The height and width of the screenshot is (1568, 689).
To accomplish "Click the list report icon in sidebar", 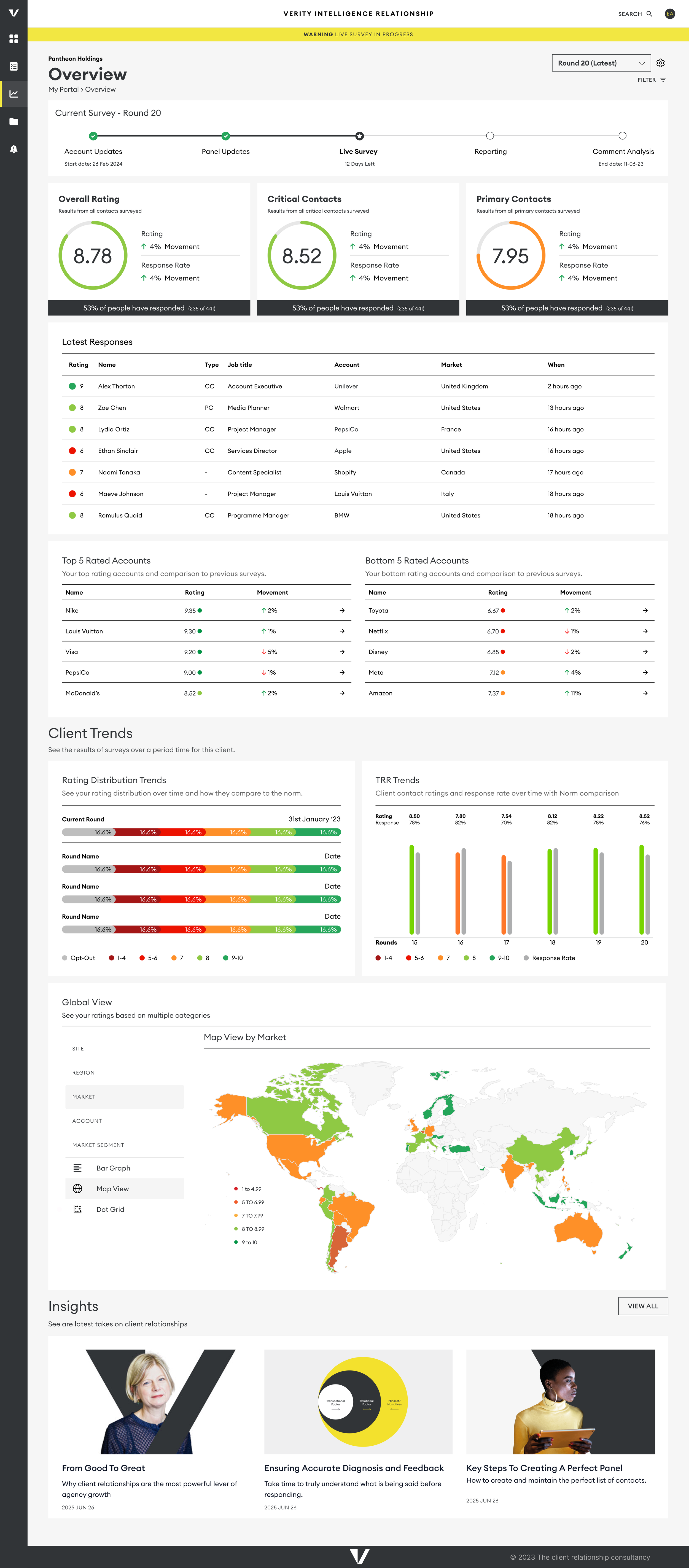I will (x=14, y=66).
